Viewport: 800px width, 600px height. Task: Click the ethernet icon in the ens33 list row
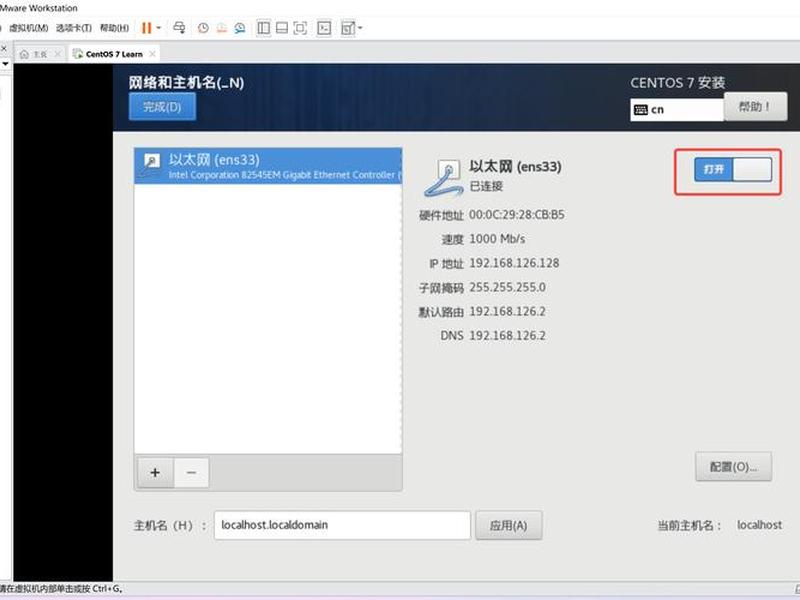151,164
